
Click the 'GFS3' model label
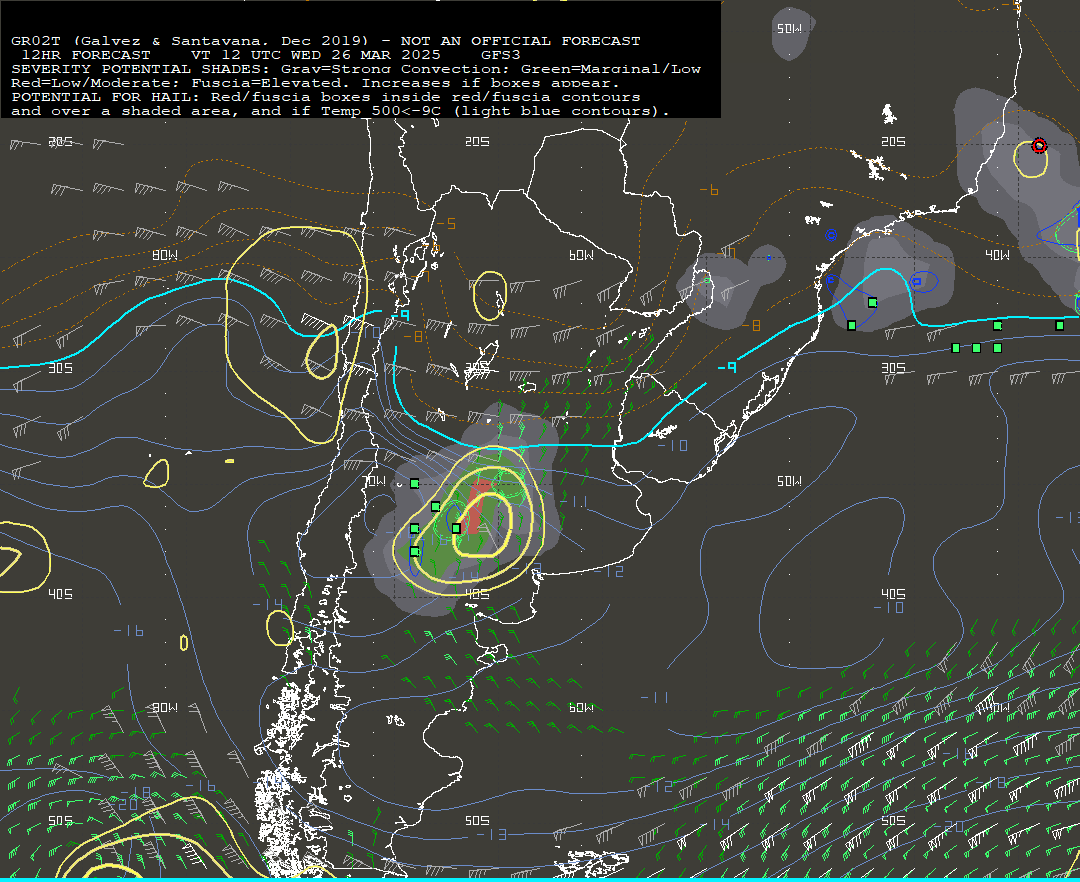pos(501,55)
